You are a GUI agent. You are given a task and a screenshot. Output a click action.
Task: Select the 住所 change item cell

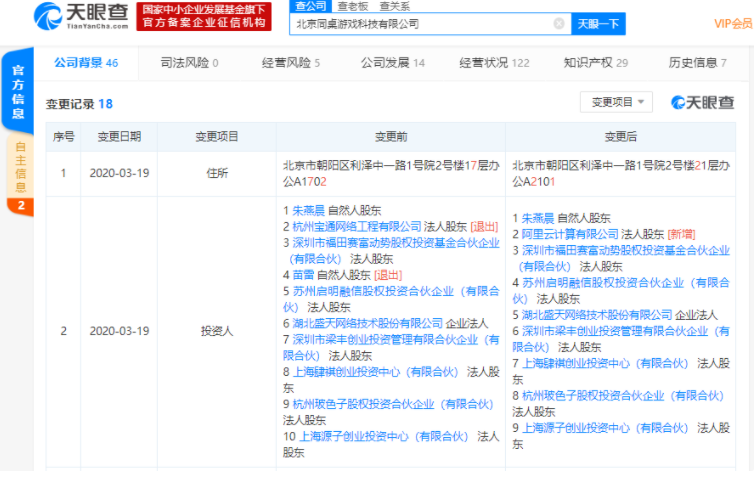(217, 173)
